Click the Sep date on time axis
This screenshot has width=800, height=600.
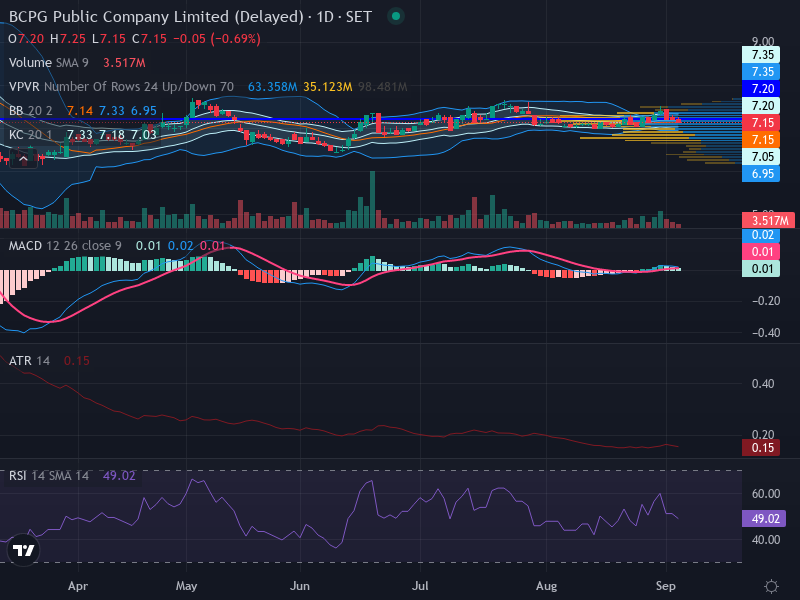(665, 586)
